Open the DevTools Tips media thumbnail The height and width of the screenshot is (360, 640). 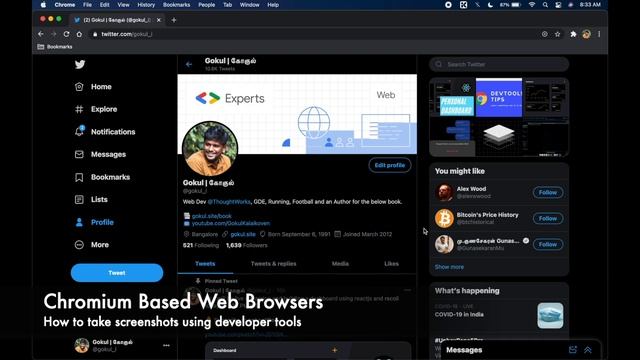[499, 97]
